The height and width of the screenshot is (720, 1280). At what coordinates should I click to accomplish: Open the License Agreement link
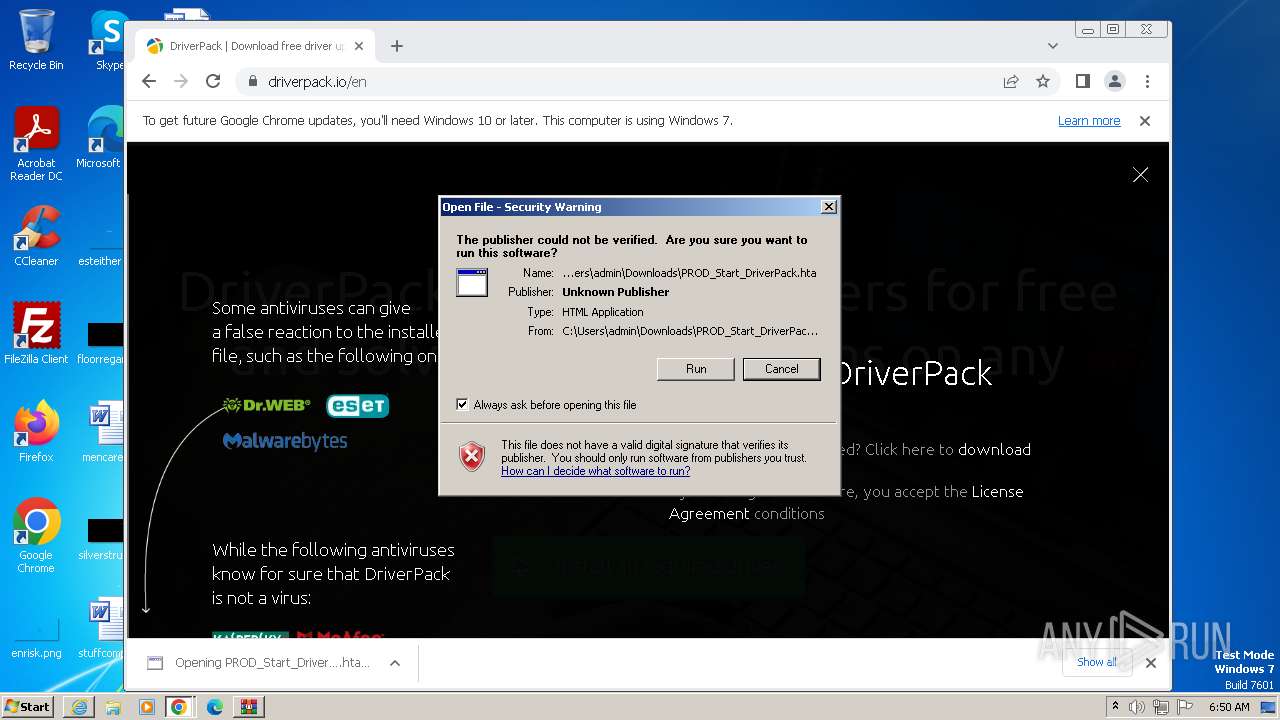847,502
